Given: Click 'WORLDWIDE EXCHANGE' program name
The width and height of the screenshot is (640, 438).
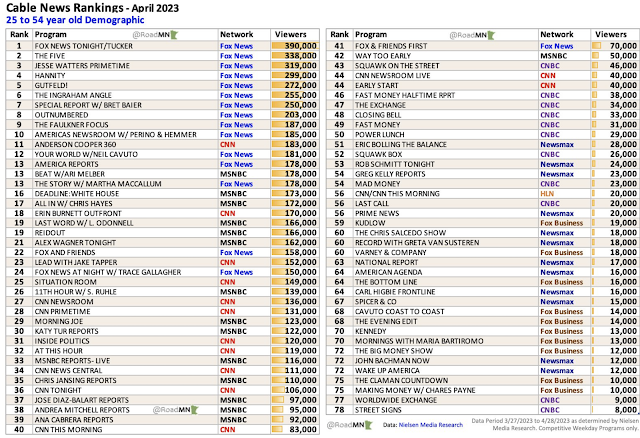Looking at the screenshot, I should pos(396,400).
